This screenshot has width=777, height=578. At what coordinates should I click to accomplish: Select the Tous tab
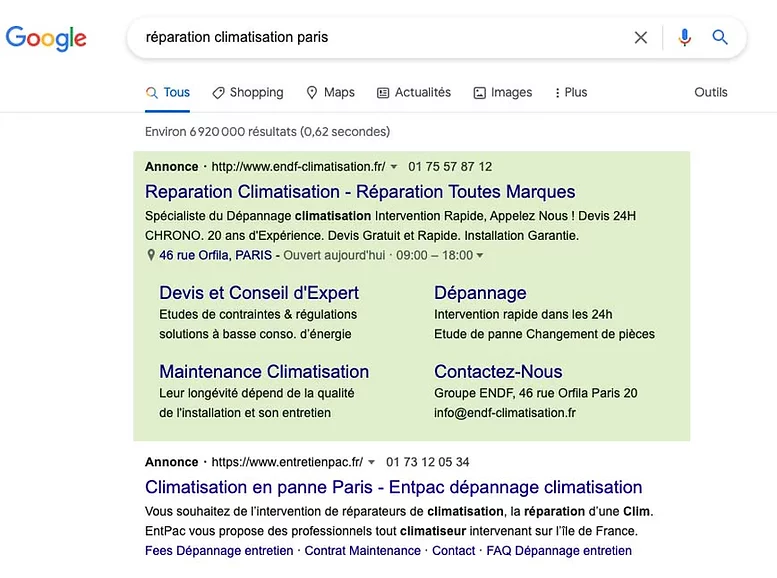pyautogui.click(x=167, y=93)
